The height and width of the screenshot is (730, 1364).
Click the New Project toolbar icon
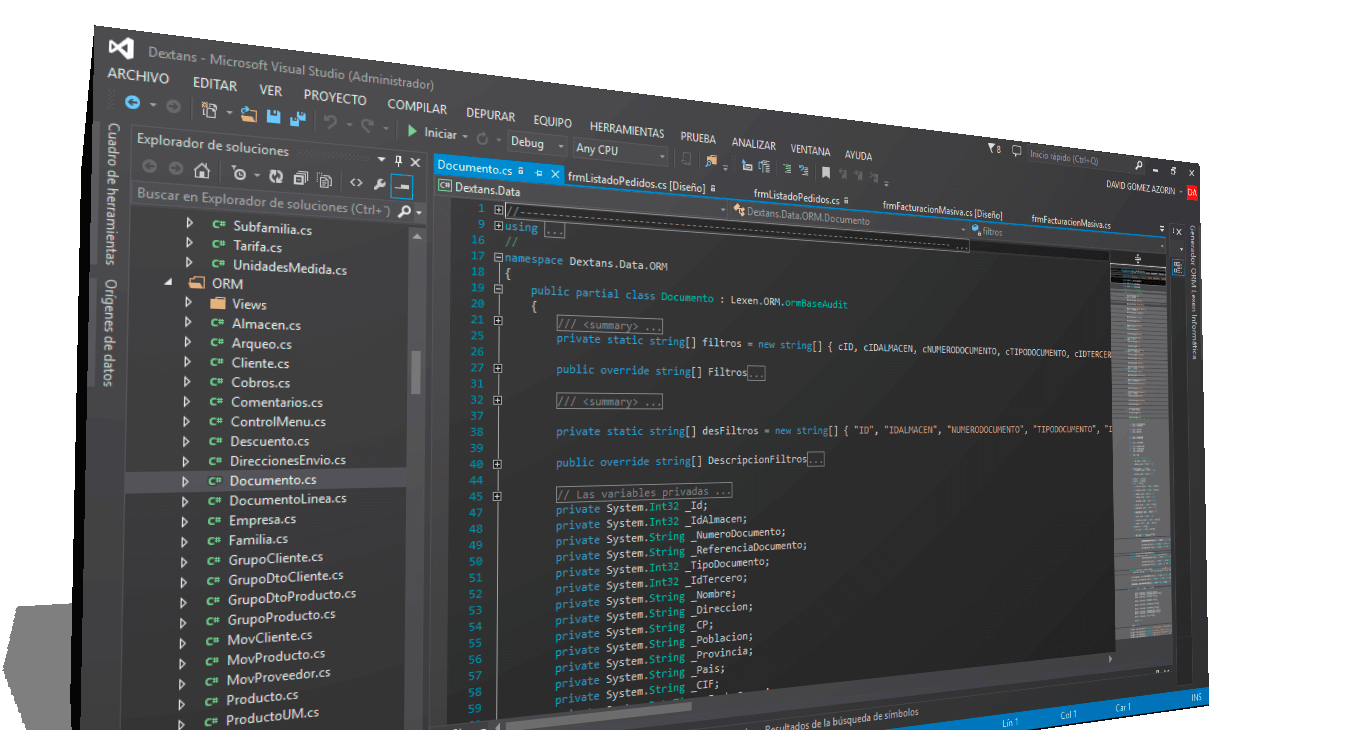pyautogui.click(x=209, y=109)
